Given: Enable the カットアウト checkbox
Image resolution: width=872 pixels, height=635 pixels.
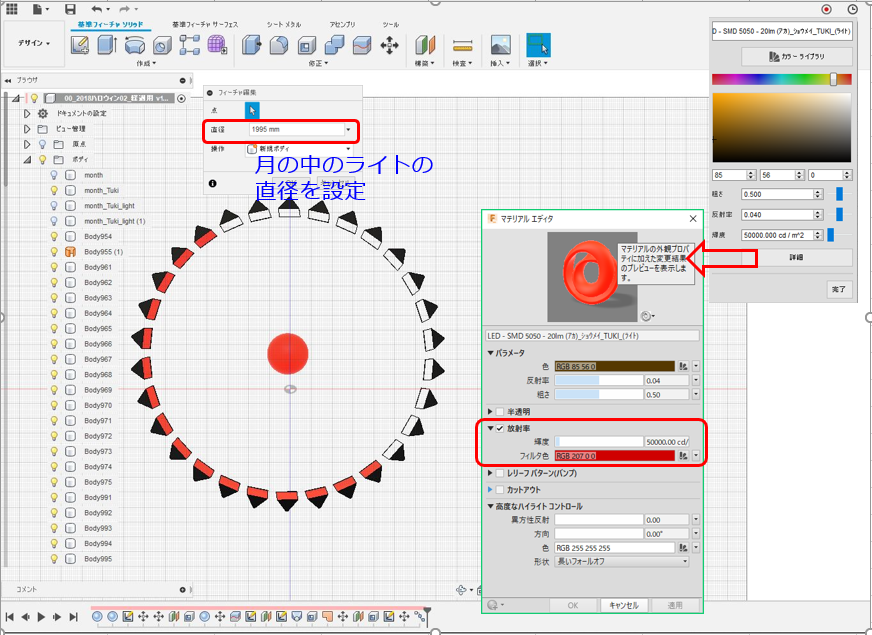Looking at the screenshot, I should click(x=499, y=490).
